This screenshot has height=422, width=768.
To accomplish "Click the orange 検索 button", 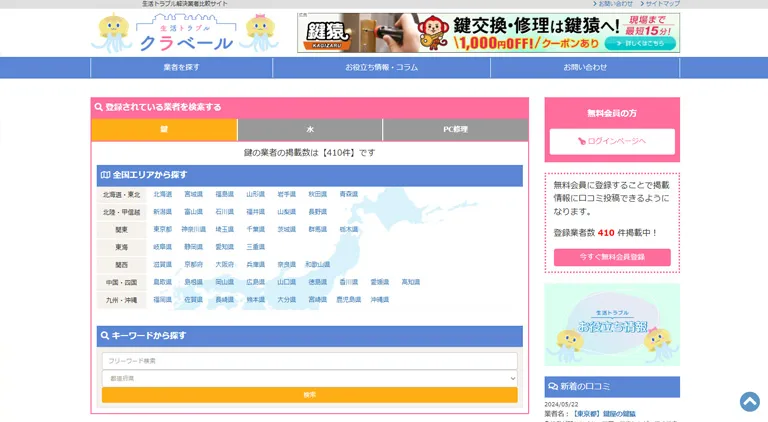I will coord(310,395).
